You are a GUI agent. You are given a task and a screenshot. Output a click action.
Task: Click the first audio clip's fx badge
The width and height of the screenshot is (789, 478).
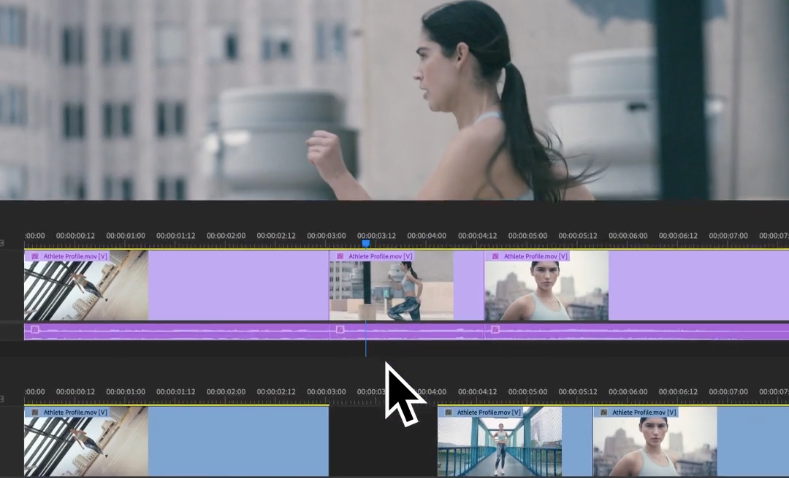35,329
